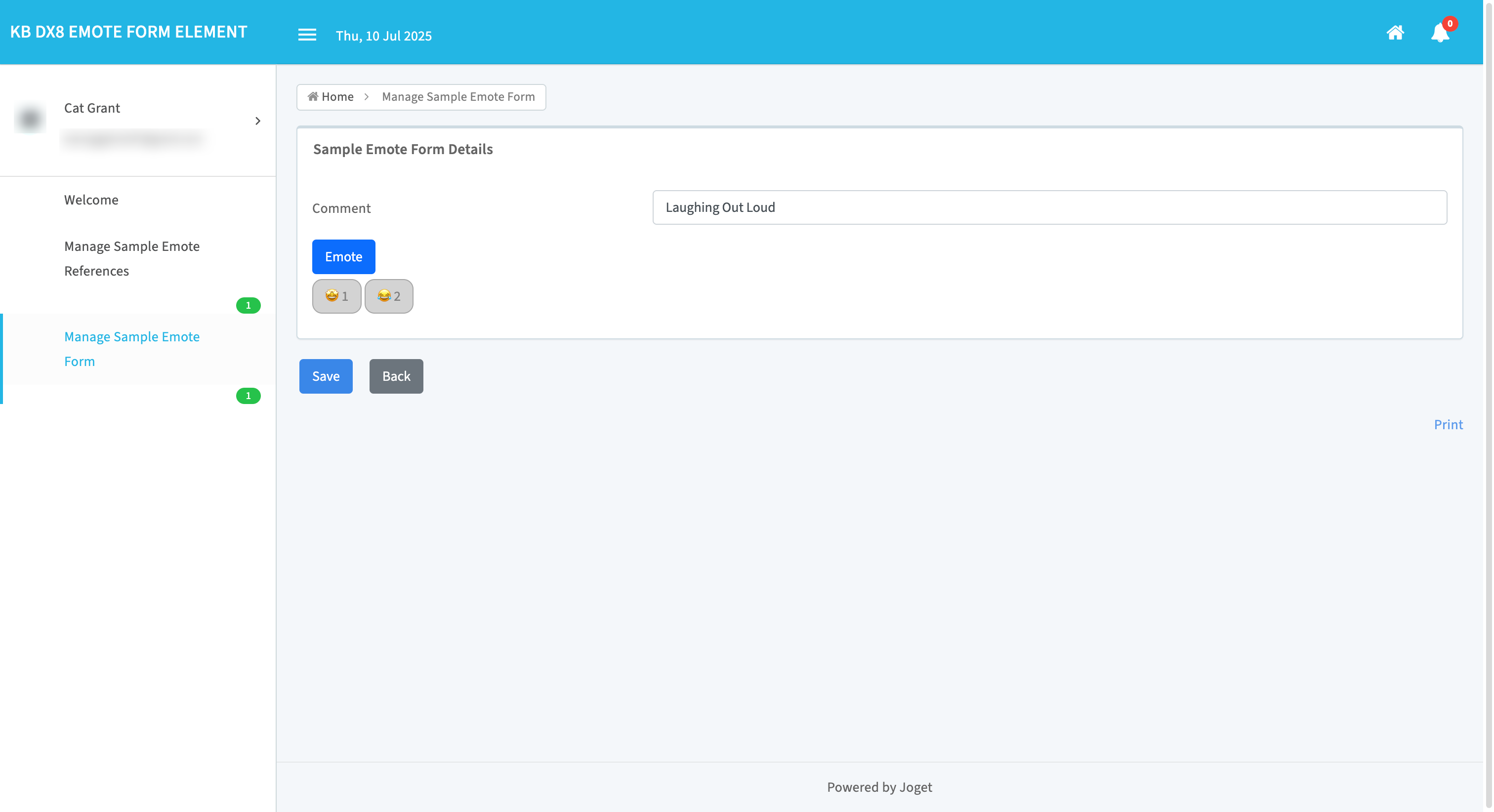Expand the Cat Grant profile chevron
The height and width of the screenshot is (812, 1494).
click(x=257, y=121)
